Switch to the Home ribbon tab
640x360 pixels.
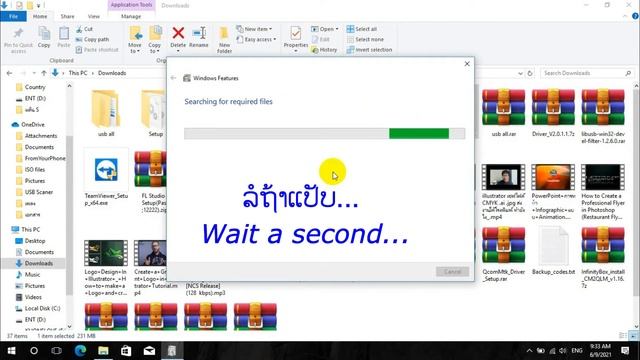40,16
